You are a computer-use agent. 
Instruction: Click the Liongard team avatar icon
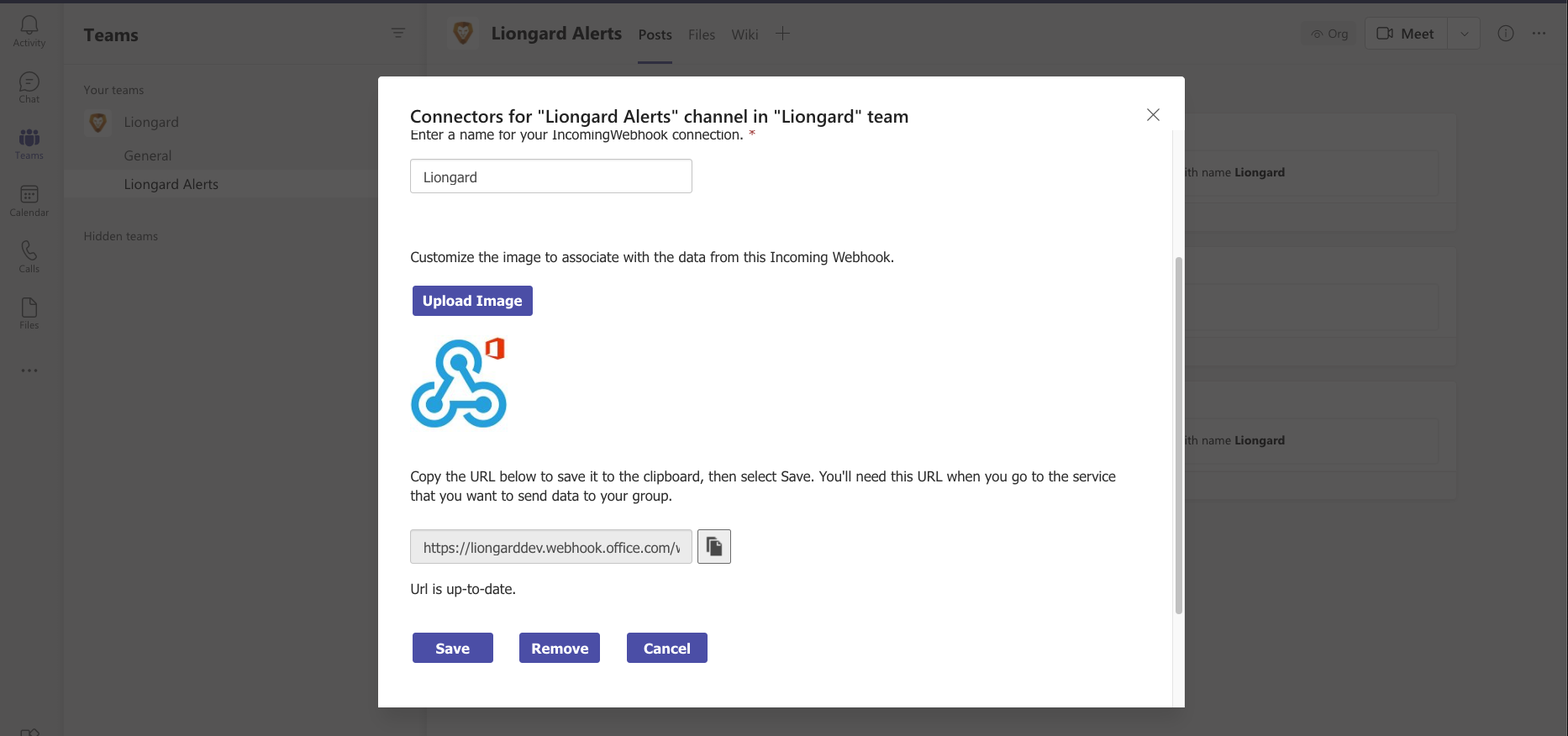click(97, 123)
